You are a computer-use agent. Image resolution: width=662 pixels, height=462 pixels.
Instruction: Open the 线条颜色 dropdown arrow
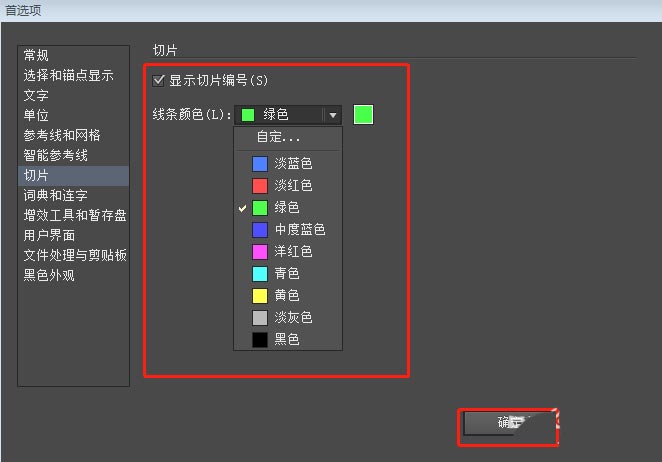[333, 115]
